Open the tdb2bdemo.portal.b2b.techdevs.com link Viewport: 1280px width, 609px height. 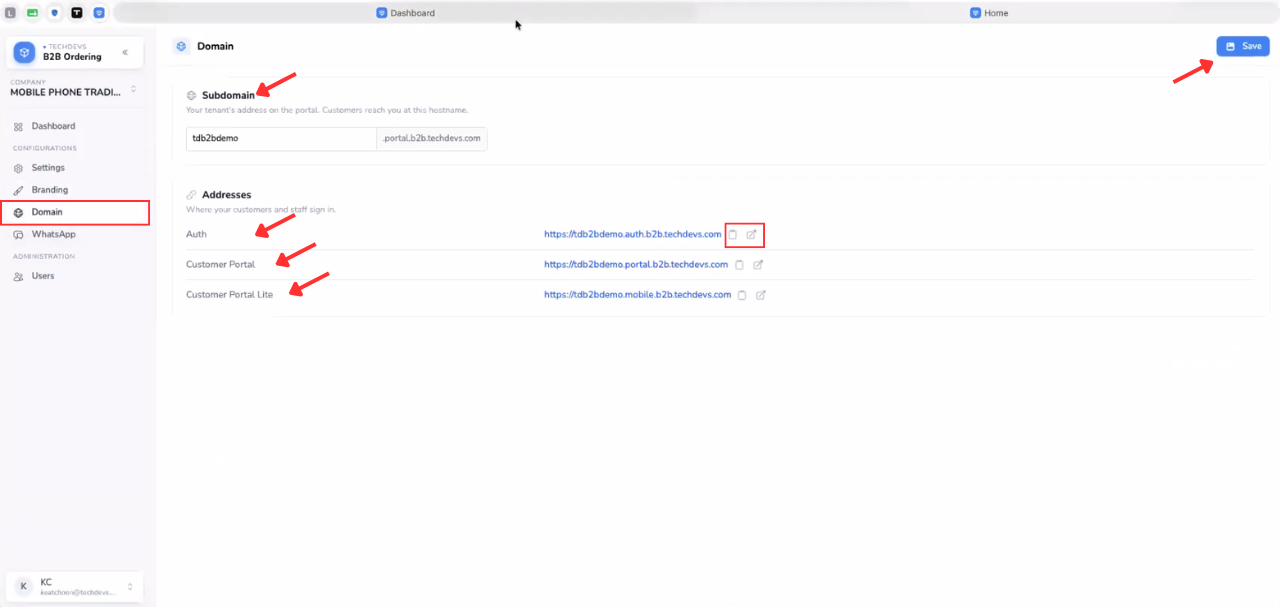[636, 265]
